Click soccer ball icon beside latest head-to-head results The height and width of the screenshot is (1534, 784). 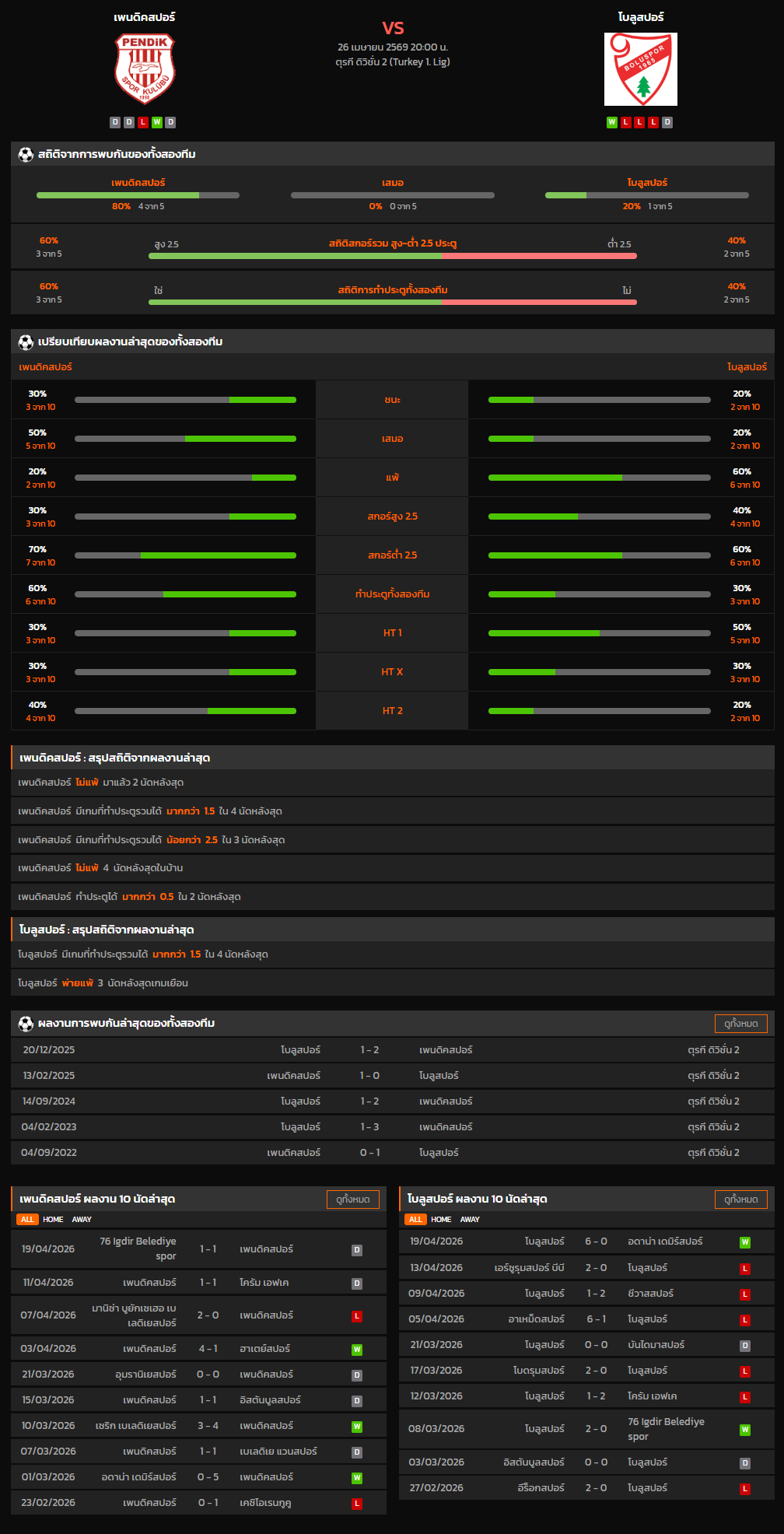click(26, 1024)
